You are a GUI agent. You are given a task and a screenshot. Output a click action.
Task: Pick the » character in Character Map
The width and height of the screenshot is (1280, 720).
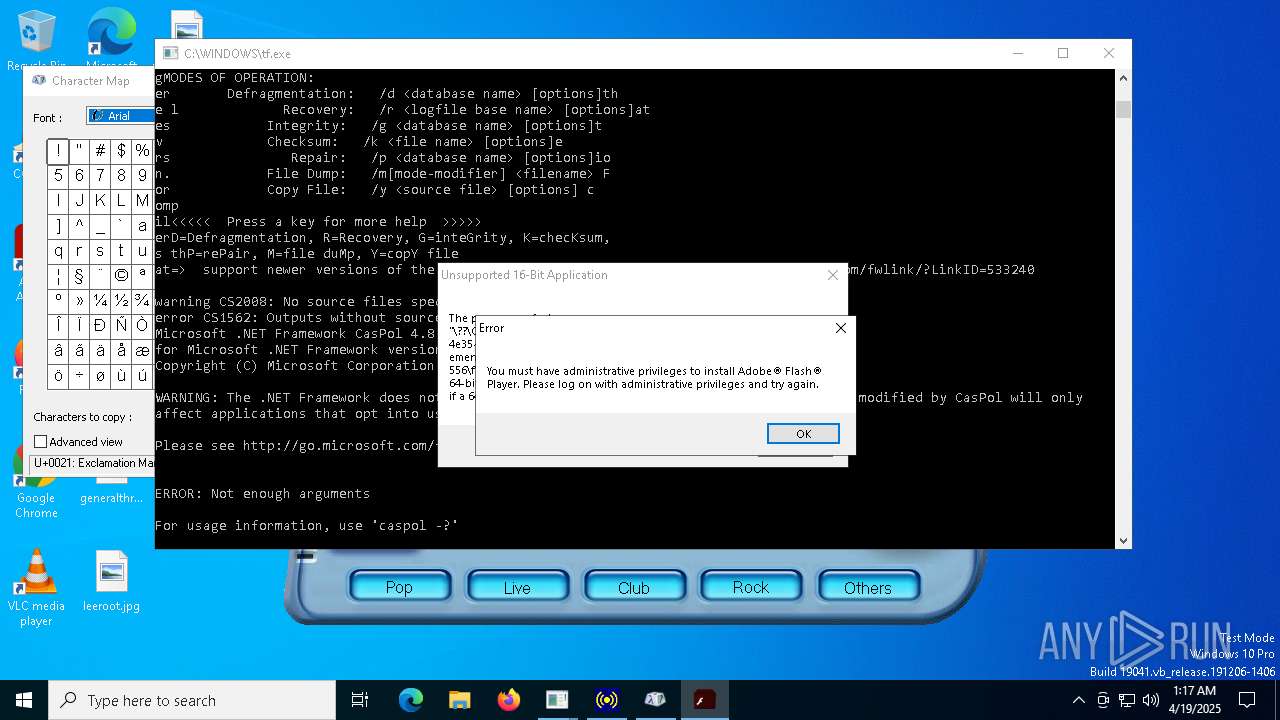point(79,301)
